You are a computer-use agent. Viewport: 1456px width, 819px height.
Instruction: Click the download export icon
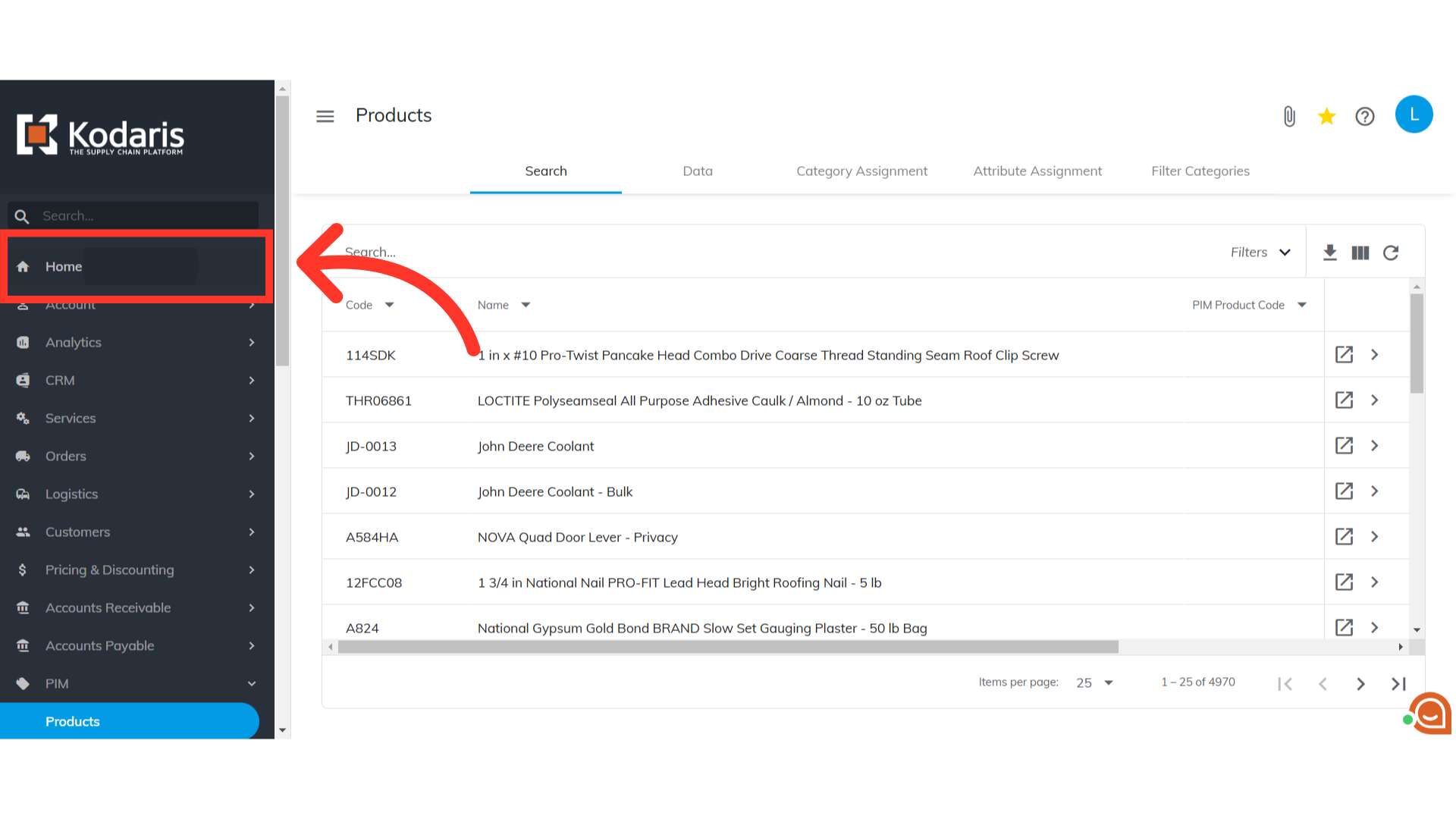click(x=1329, y=253)
